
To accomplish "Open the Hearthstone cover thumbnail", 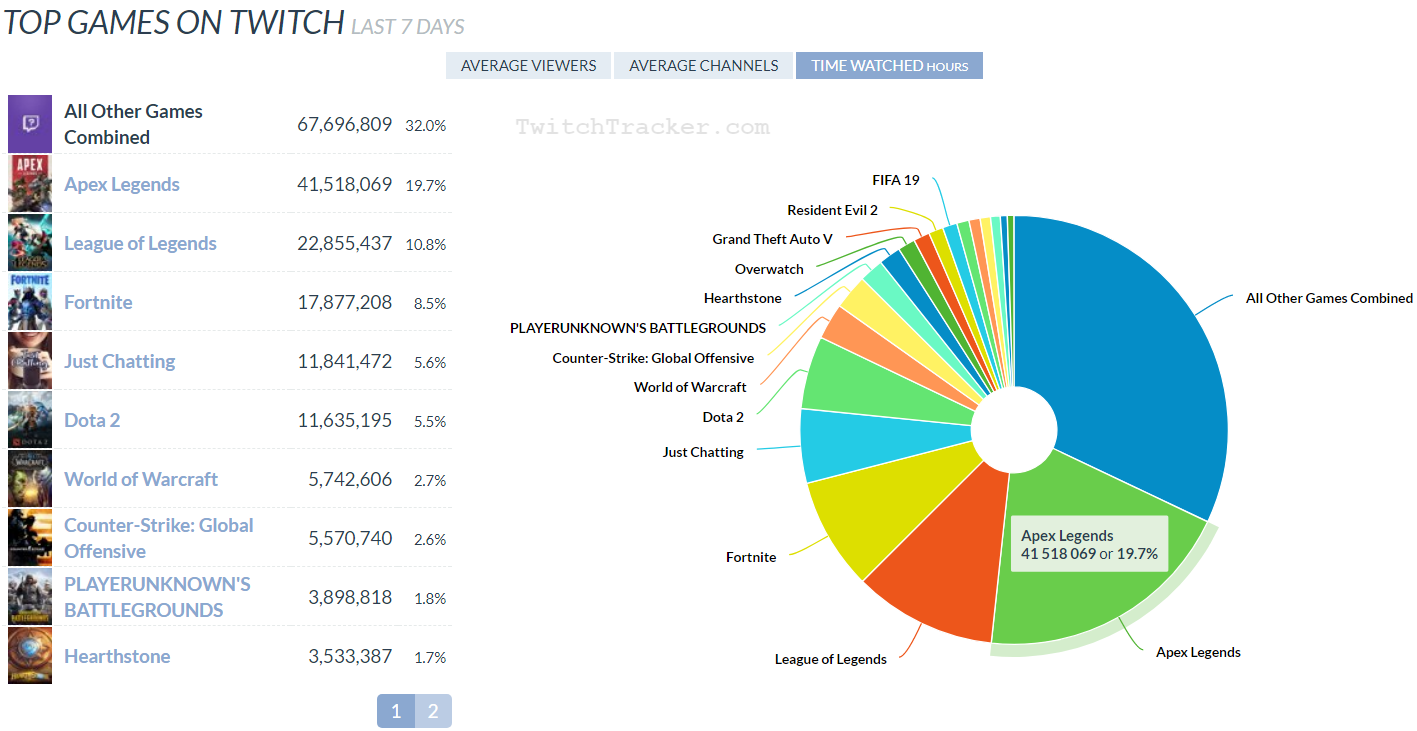I will tap(30, 656).
